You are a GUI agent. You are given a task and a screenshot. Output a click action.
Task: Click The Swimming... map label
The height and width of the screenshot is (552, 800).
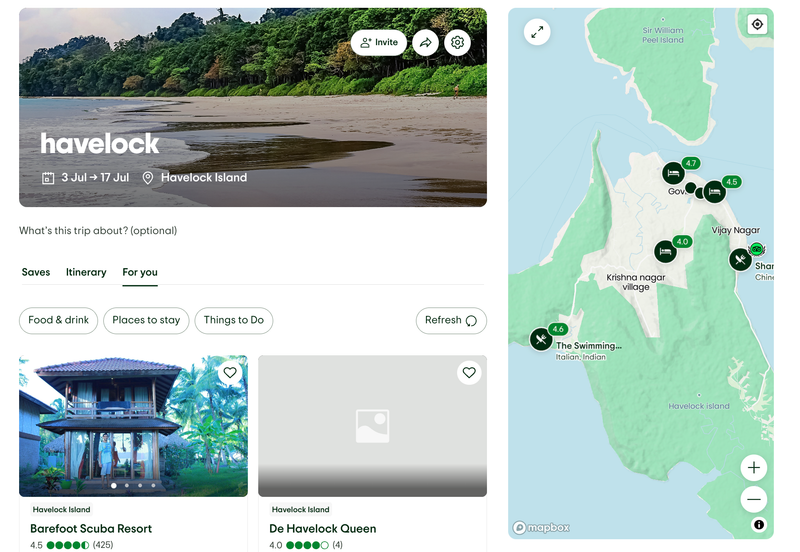pos(589,346)
